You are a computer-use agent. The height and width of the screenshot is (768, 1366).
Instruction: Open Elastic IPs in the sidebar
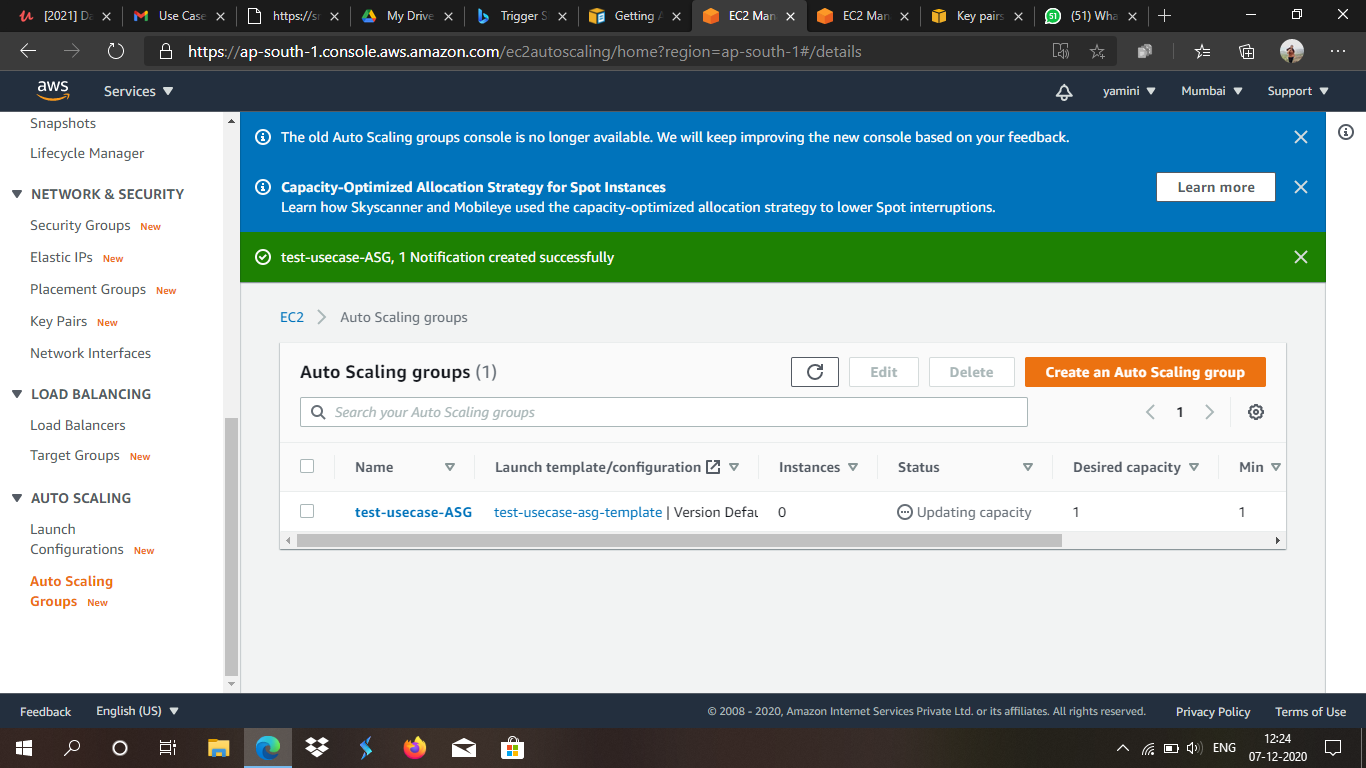[61, 257]
